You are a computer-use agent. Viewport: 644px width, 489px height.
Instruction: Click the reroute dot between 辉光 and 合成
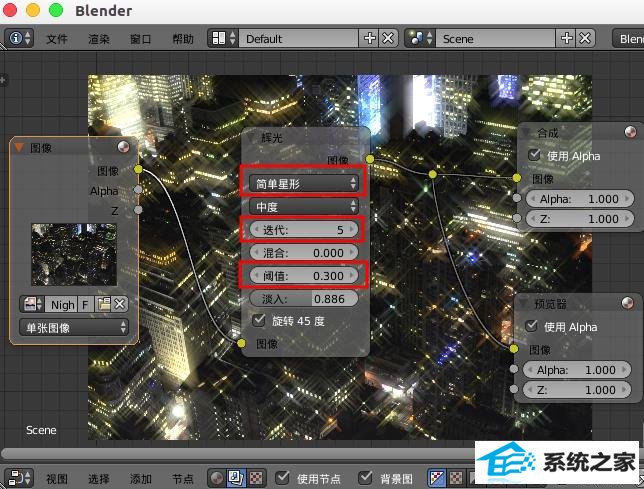432,174
